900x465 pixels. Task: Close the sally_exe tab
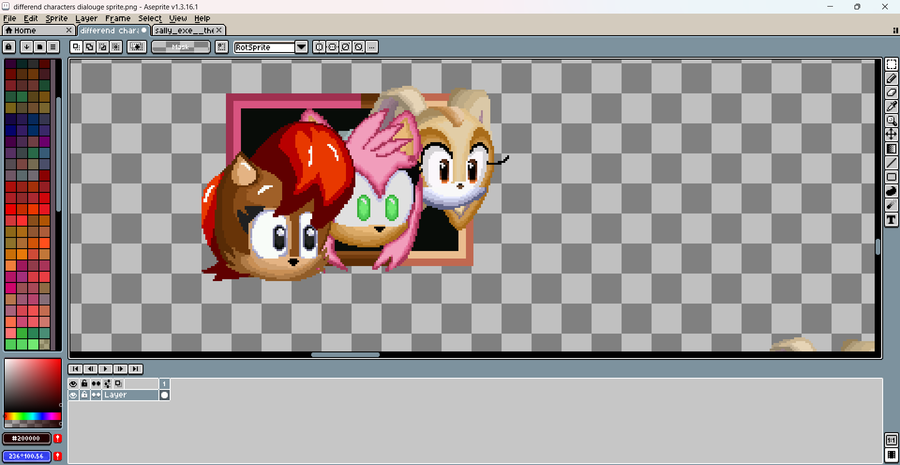pos(219,30)
